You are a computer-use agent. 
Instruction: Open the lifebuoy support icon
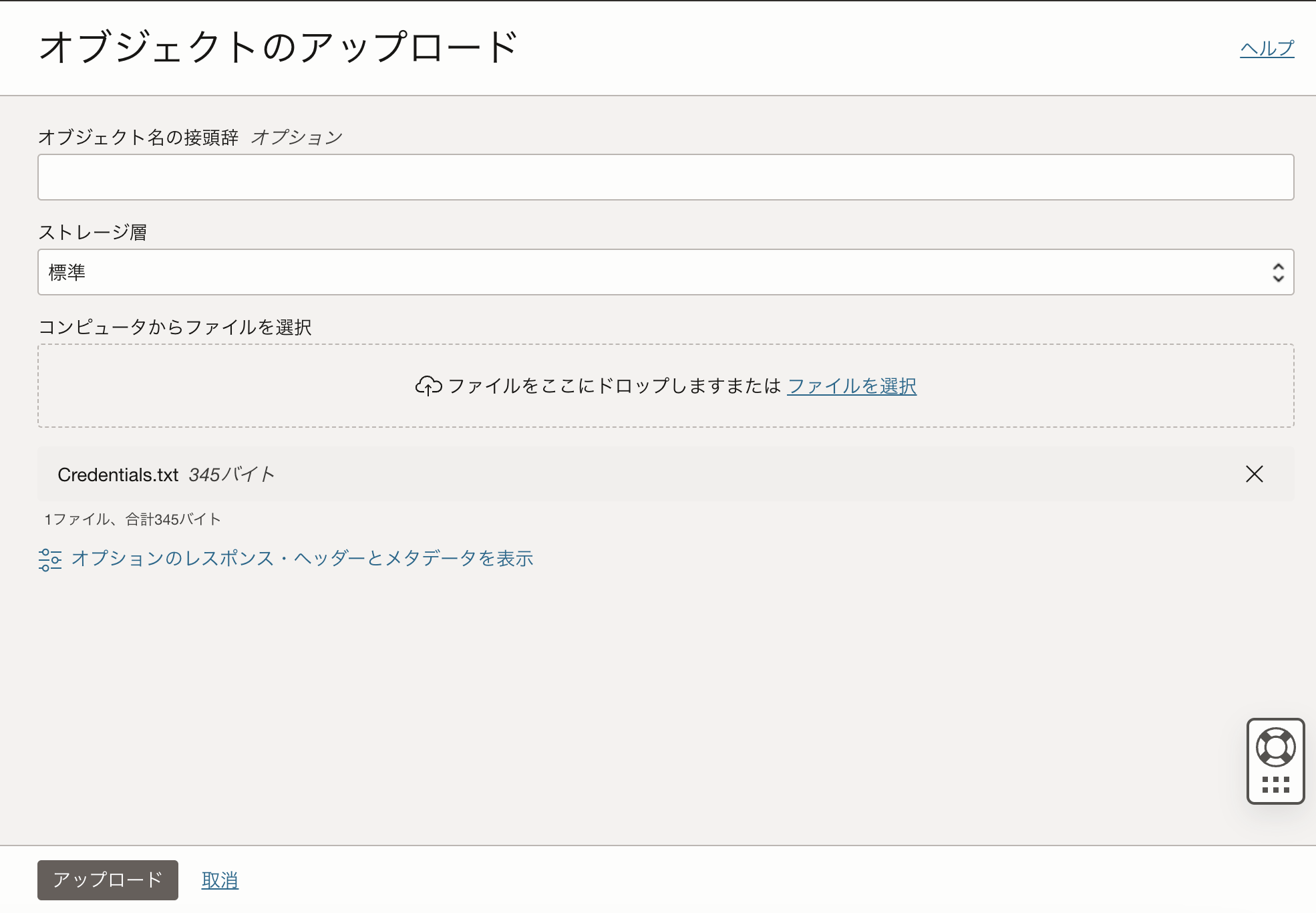point(1275,747)
